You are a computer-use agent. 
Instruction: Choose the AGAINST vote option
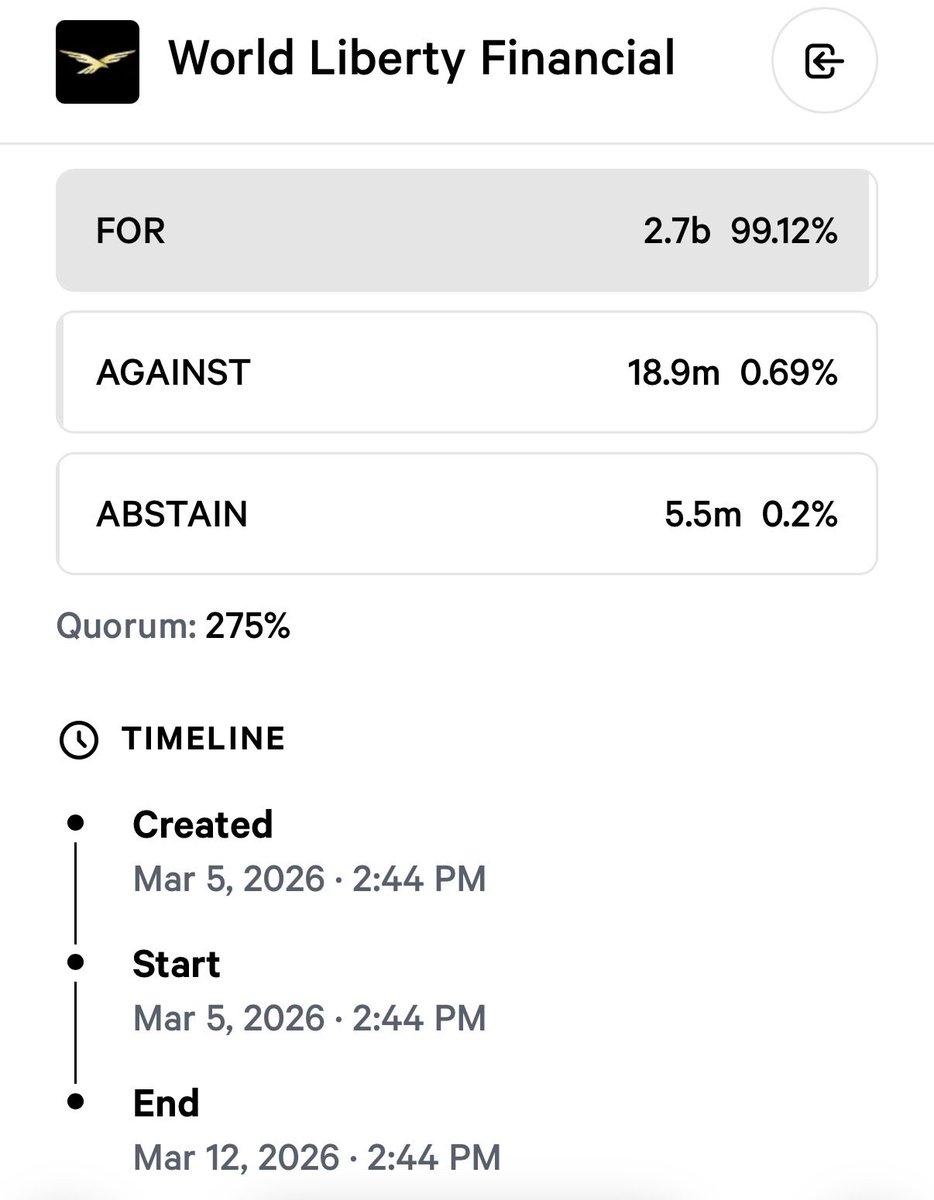pyautogui.click(x=466, y=372)
